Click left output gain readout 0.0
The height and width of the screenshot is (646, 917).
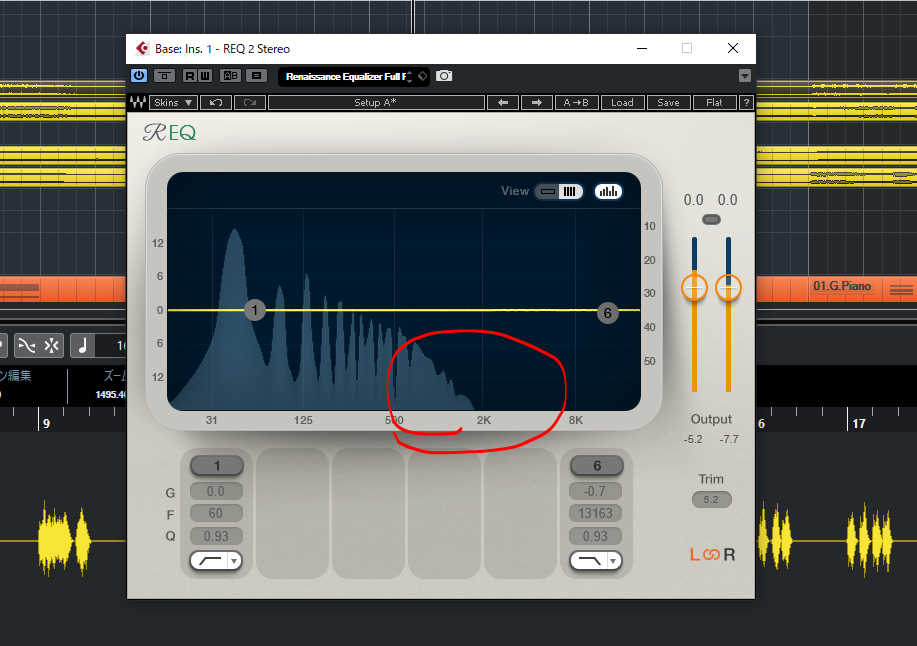click(694, 200)
